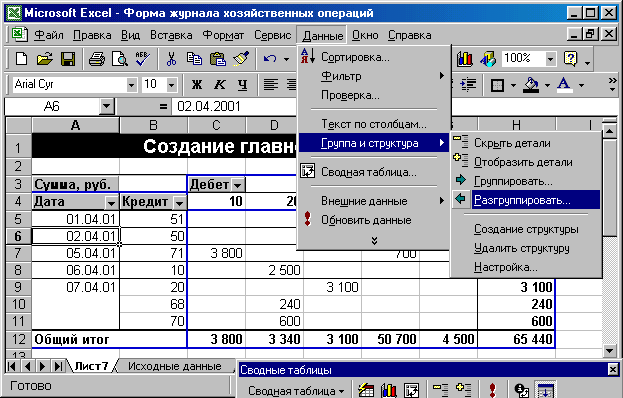This screenshot has height=398, width=623.
Task: Toggle left text alignment
Action: pyautogui.click(x=271, y=84)
